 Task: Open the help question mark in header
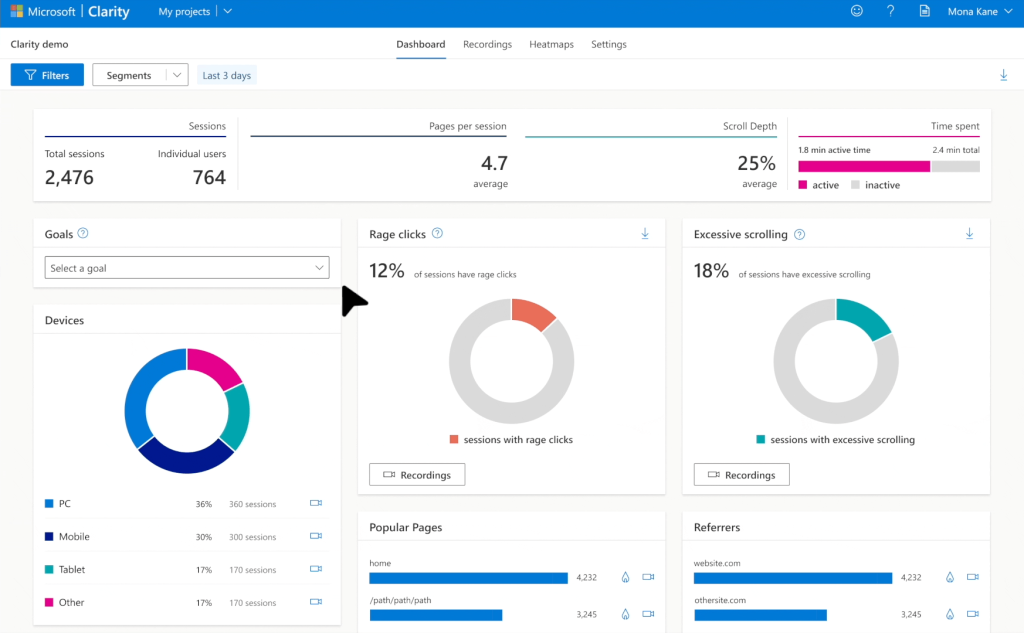(890, 11)
